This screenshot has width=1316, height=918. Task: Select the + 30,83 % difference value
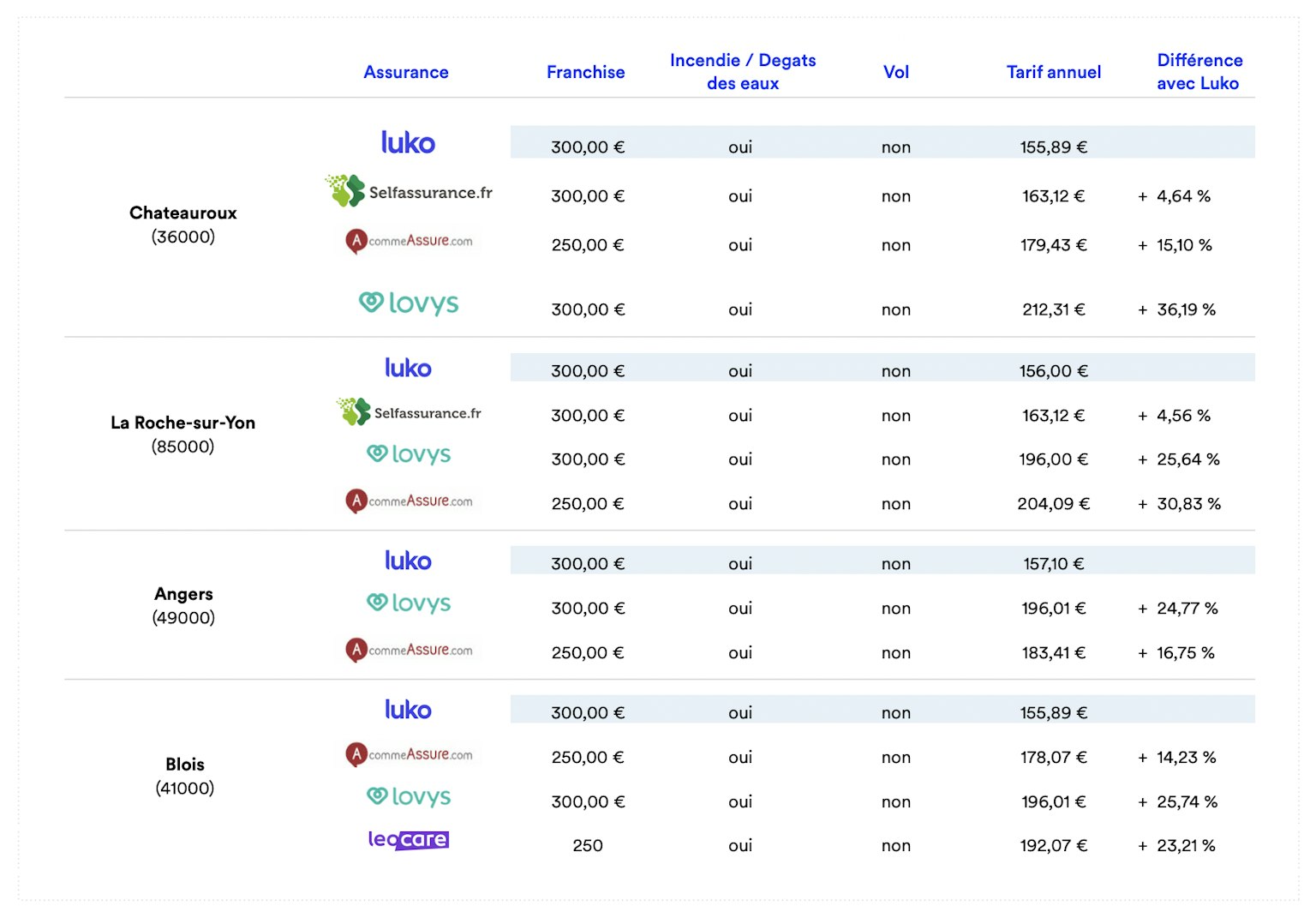tap(1180, 504)
